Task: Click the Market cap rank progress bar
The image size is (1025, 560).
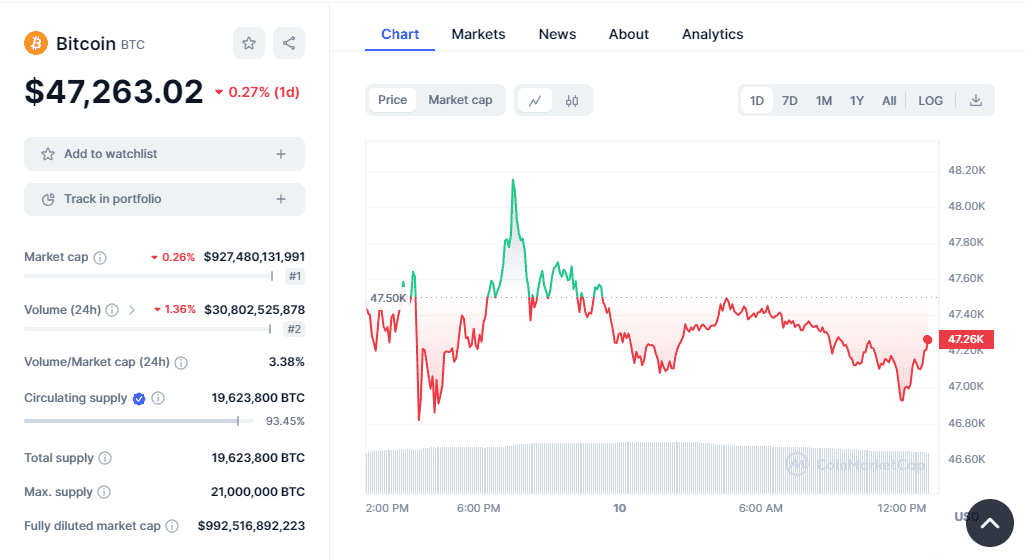Action: [x=148, y=276]
